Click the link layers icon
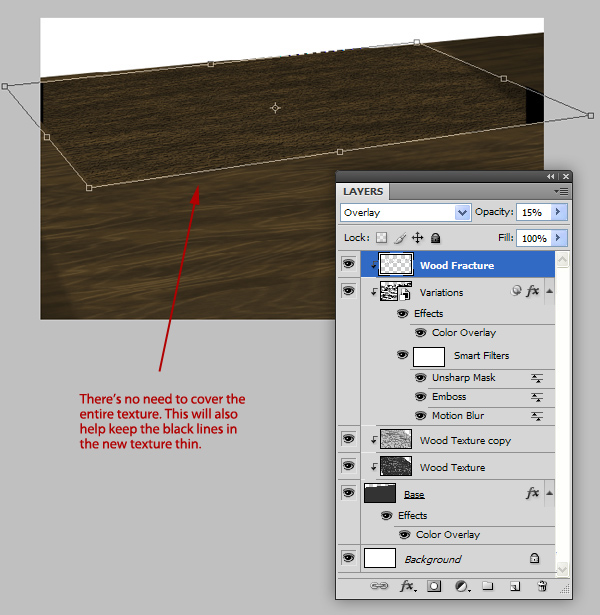The height and width of the screenshot is (615, 600). pos(379,586)
